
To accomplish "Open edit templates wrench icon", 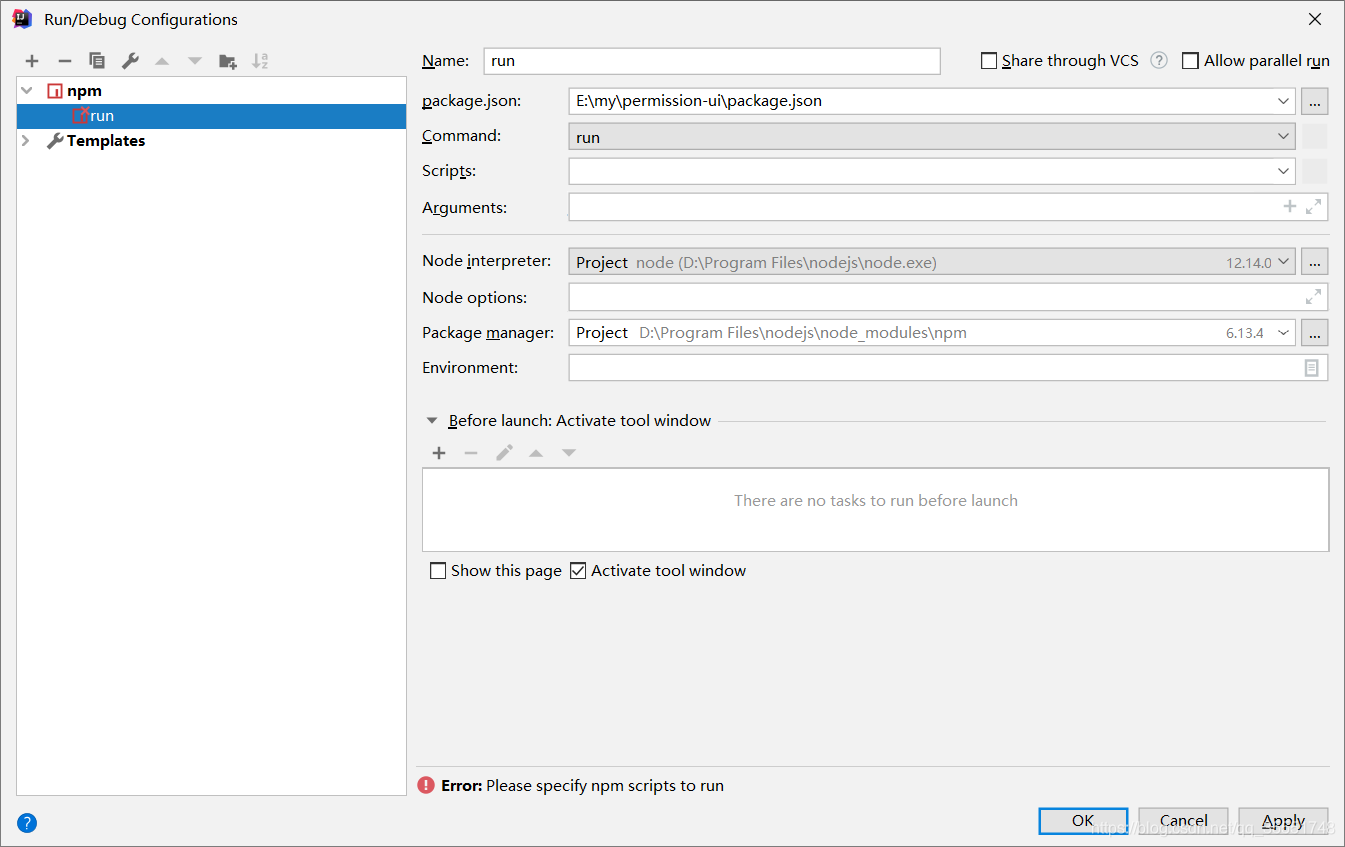I will 130,61.
